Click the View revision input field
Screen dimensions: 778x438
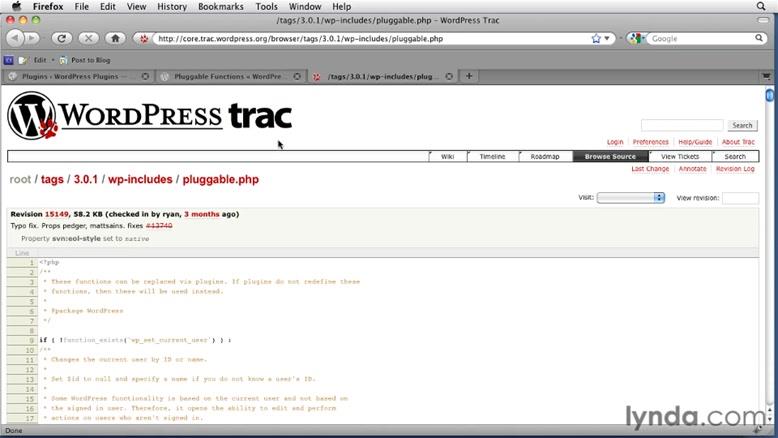click(x=740, y=198)
